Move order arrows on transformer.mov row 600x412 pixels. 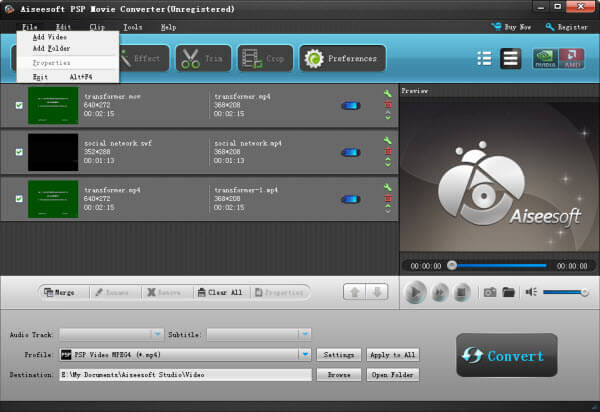[x=388, y=115]
